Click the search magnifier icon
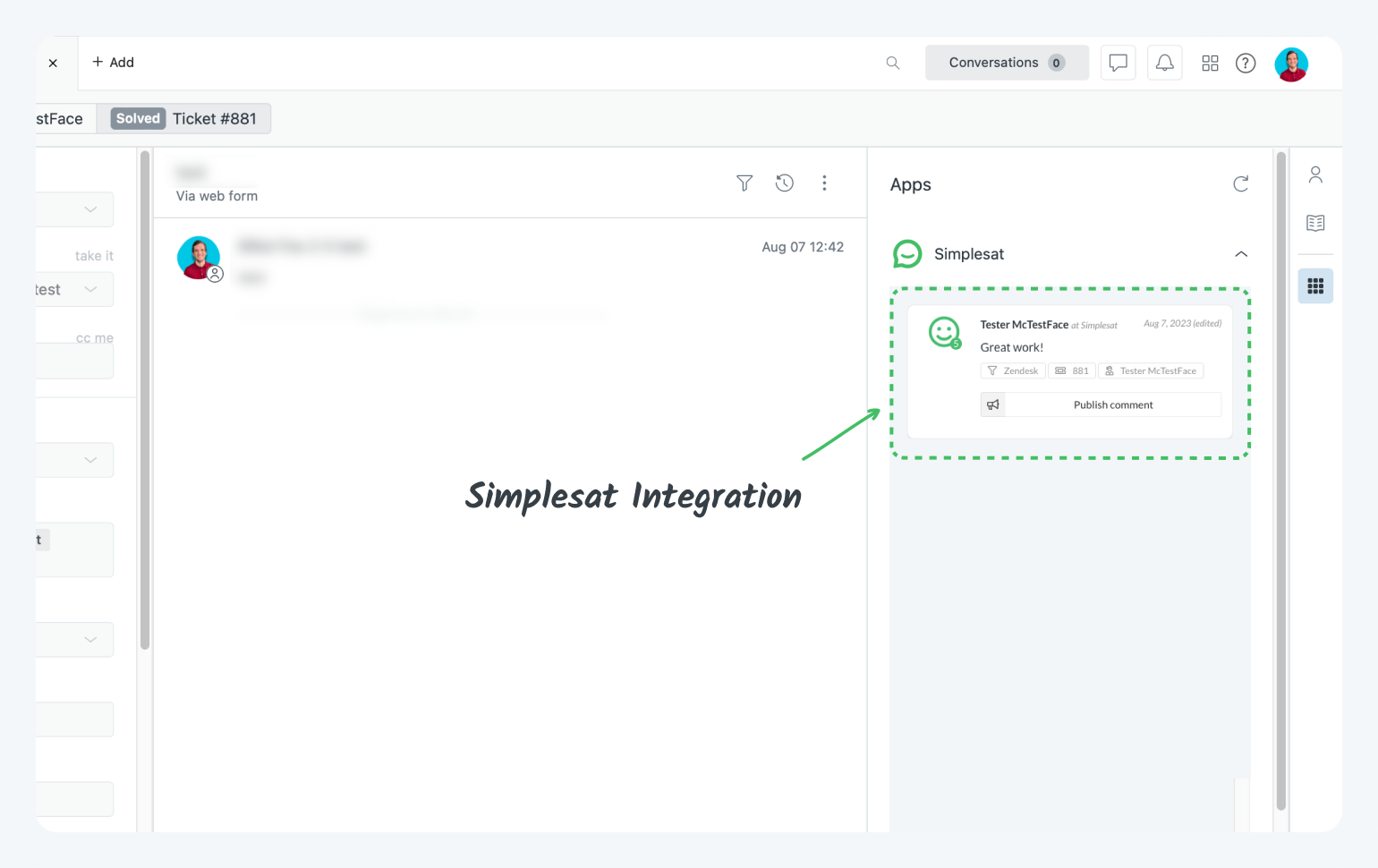Image resolution: width=1378 pixels, height=868 pixels. pos(892,63)
